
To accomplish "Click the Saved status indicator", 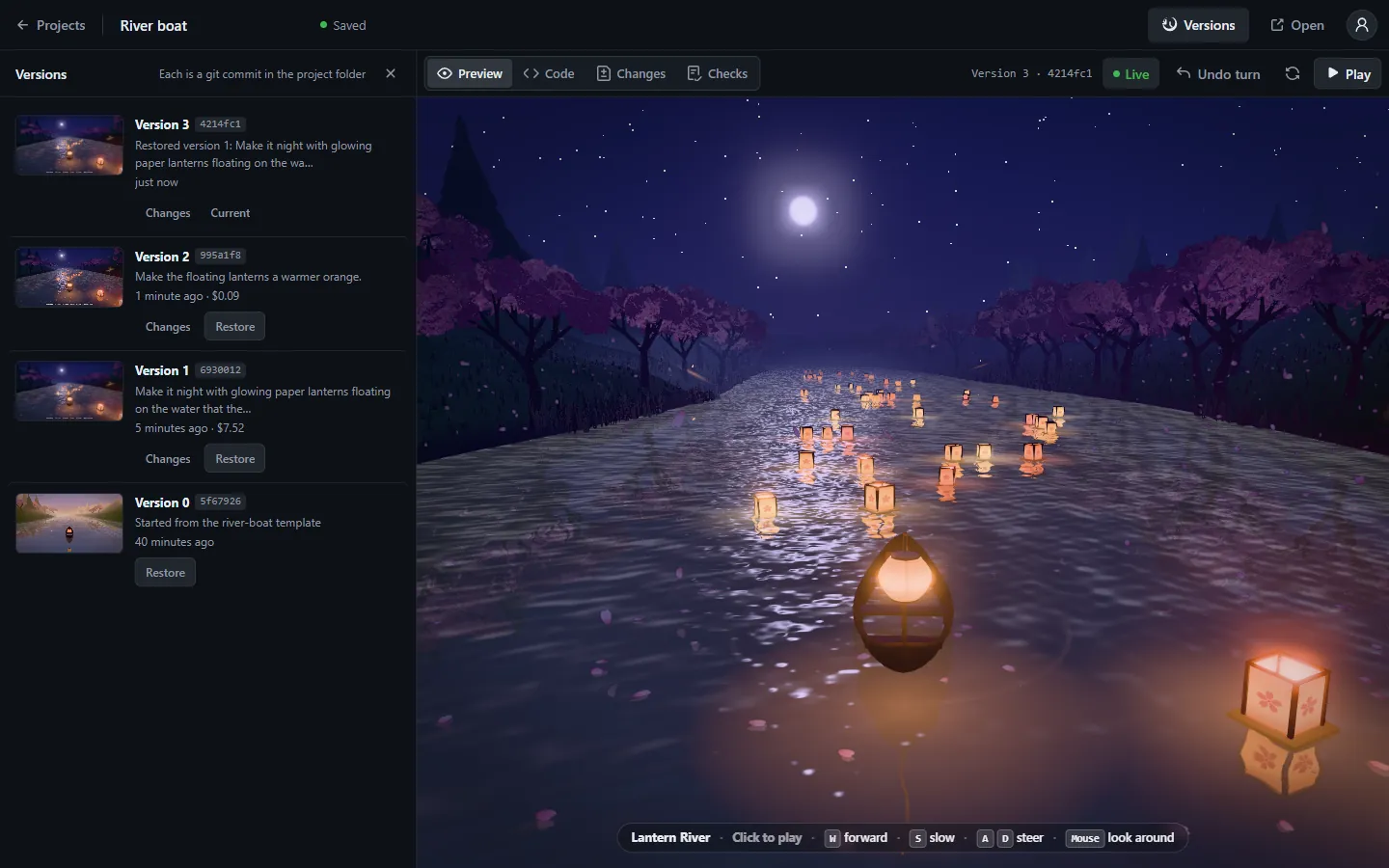I will (342, 25).
